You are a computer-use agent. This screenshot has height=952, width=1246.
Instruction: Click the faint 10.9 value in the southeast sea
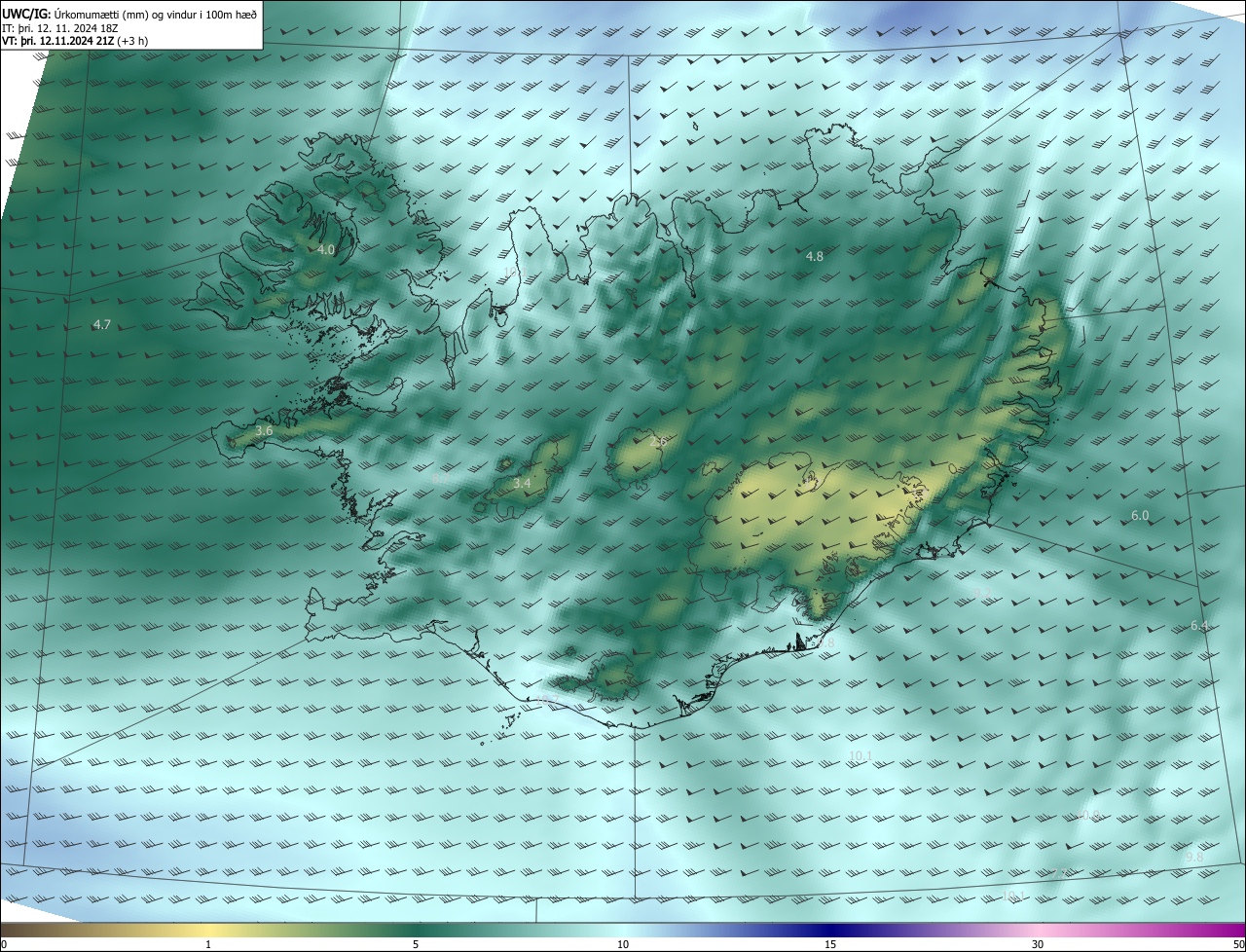click(1088, 815)
